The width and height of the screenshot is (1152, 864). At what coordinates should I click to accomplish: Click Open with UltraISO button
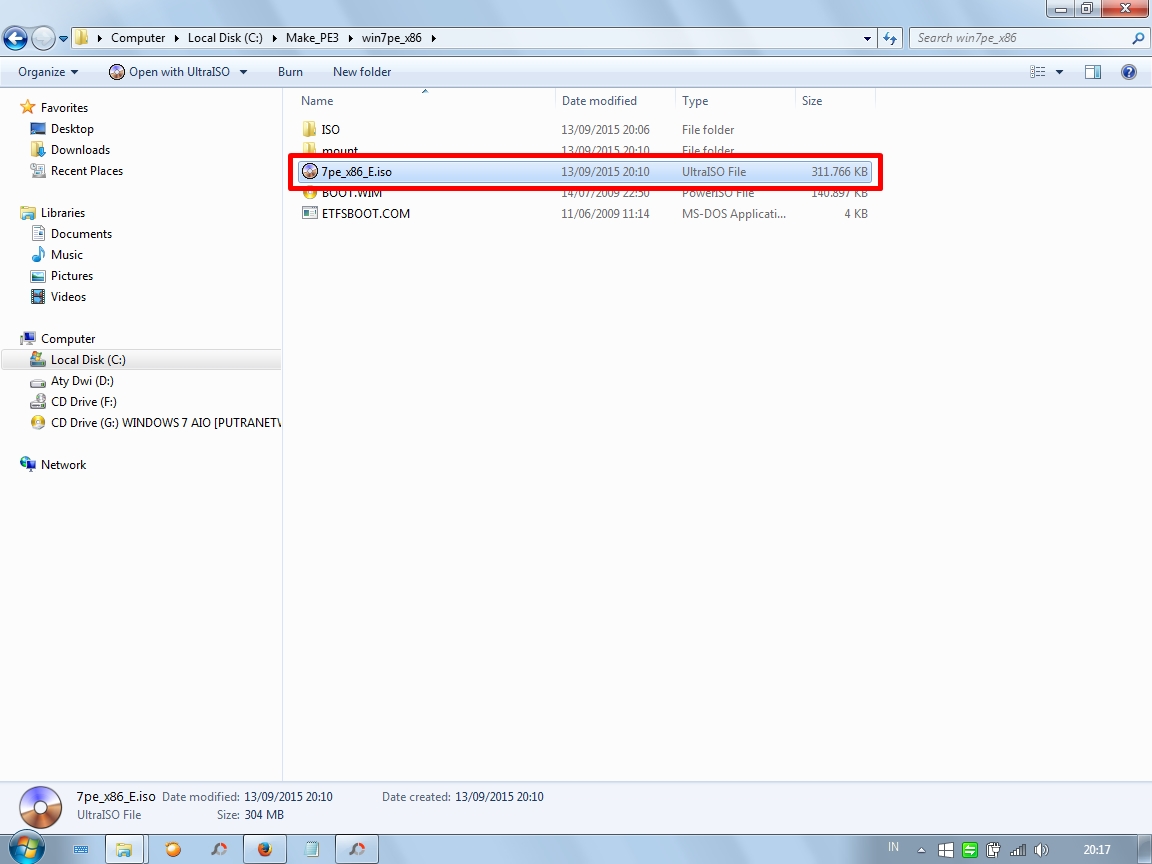click(x=170, y=72)
